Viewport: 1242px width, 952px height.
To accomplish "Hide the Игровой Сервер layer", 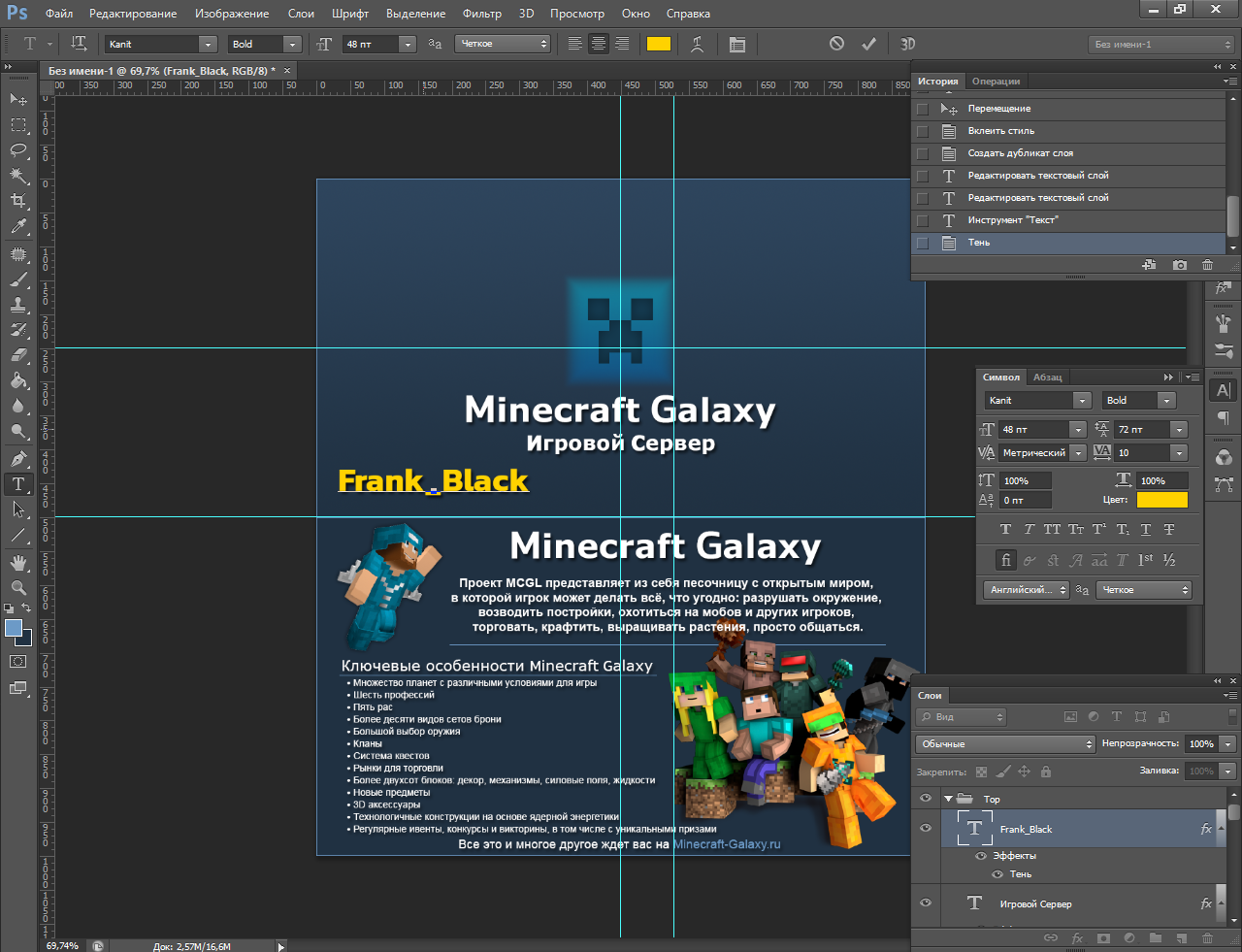I will pyautogui.click(x=925, y=903).
